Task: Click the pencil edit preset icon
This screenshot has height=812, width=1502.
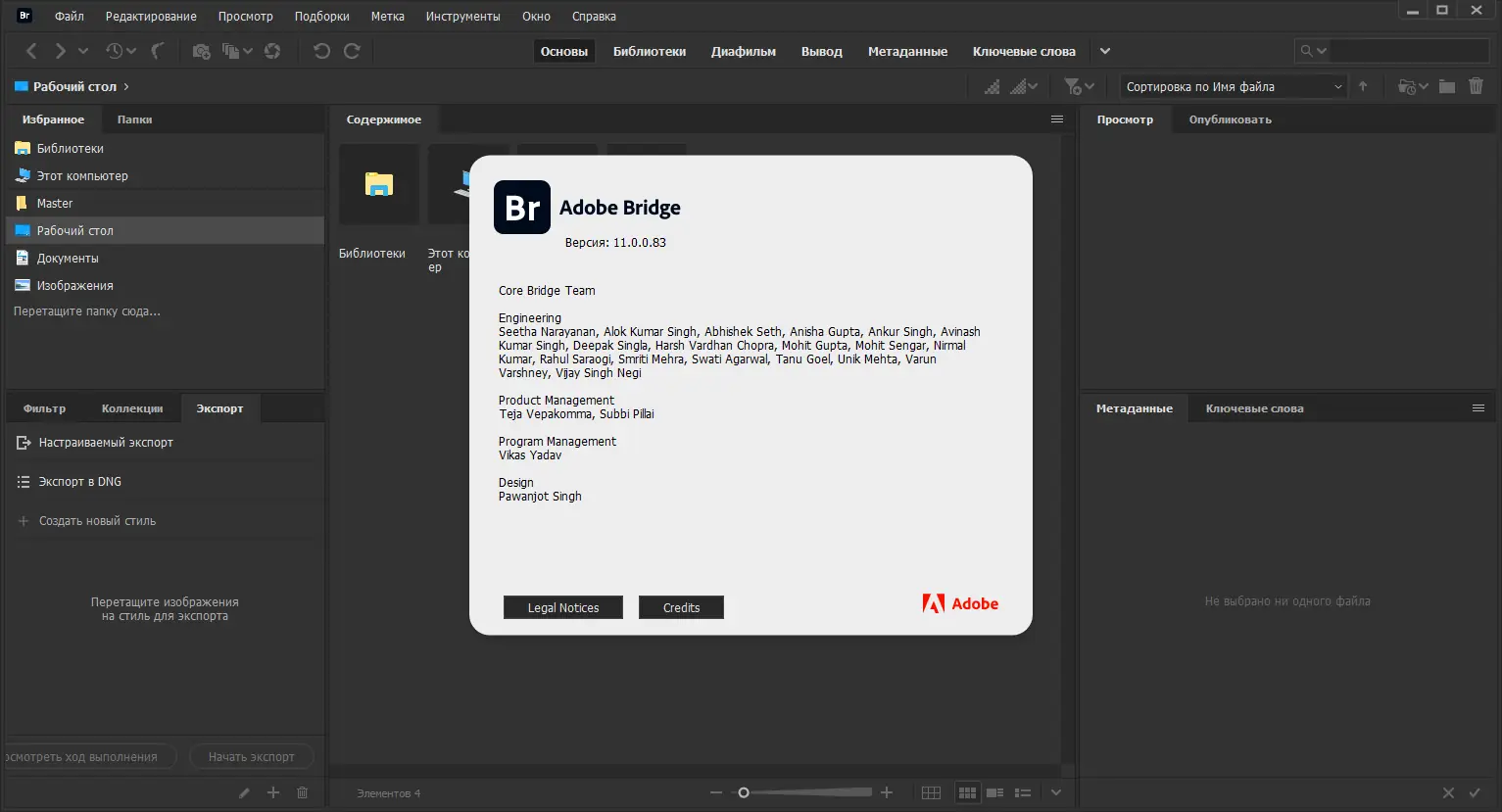Action: 244,793
